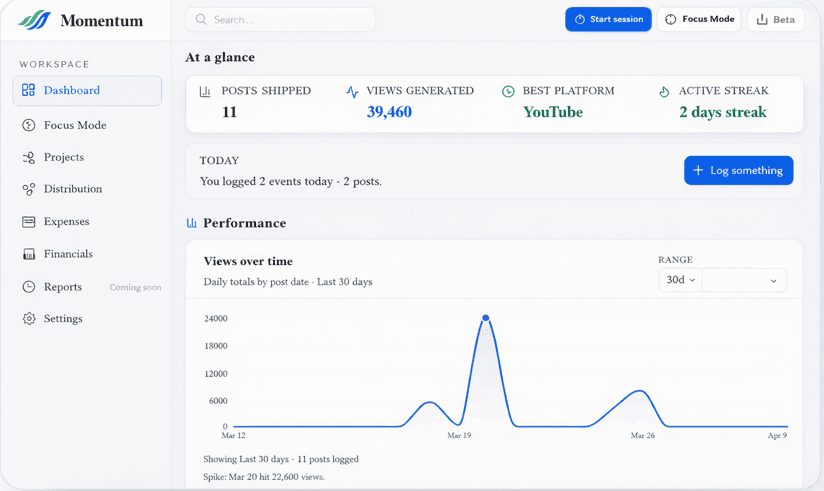Click the Best Platform circle icon

point(508,91)
